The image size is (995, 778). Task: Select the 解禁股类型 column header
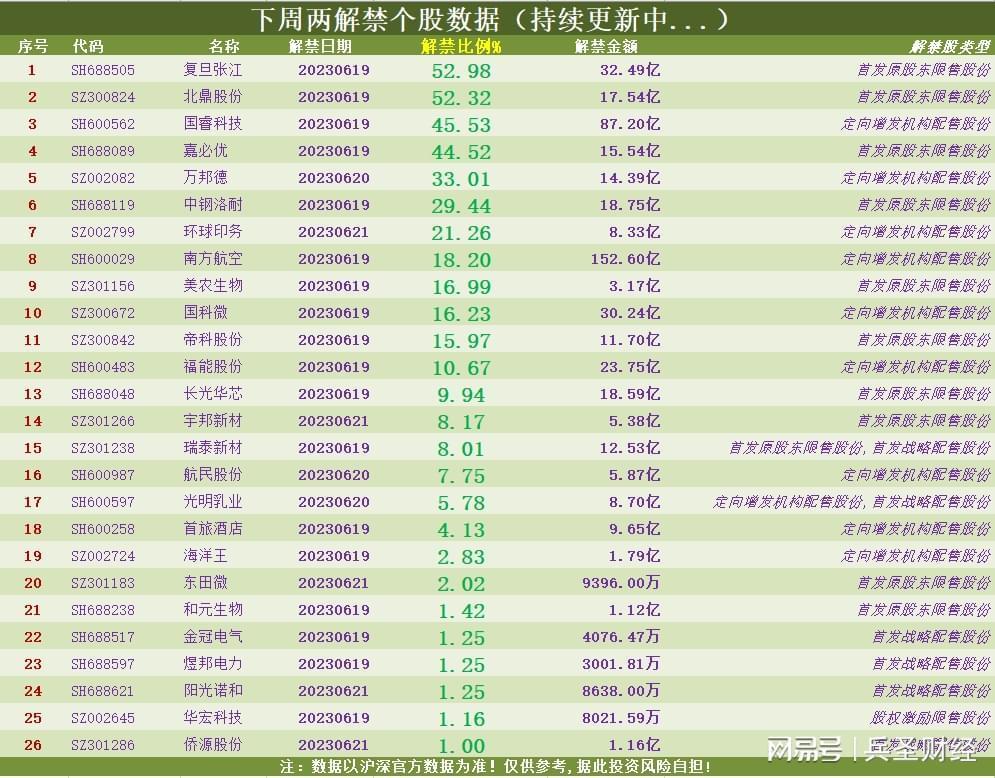(950, 46)
